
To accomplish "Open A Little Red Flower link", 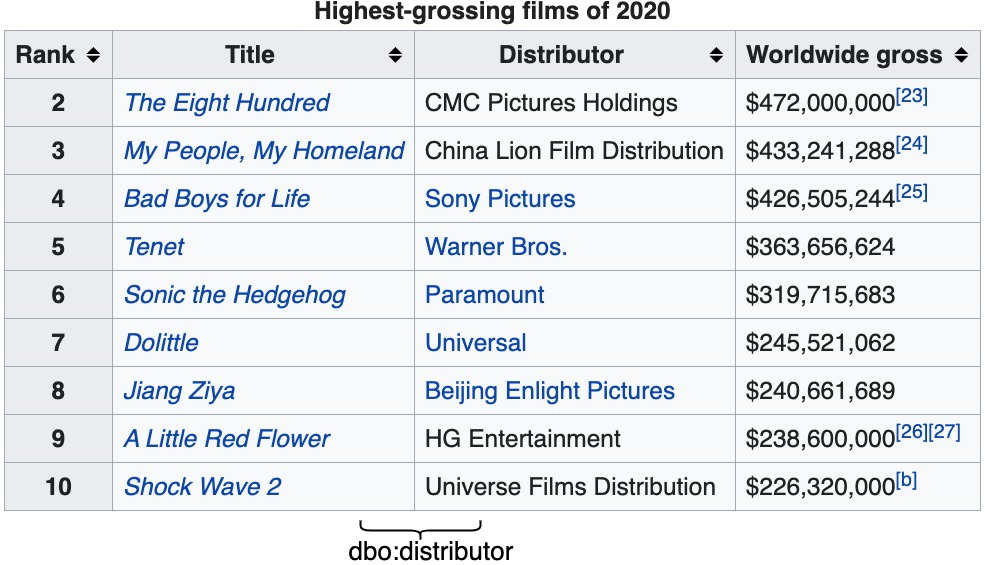I will pos(226,439).
